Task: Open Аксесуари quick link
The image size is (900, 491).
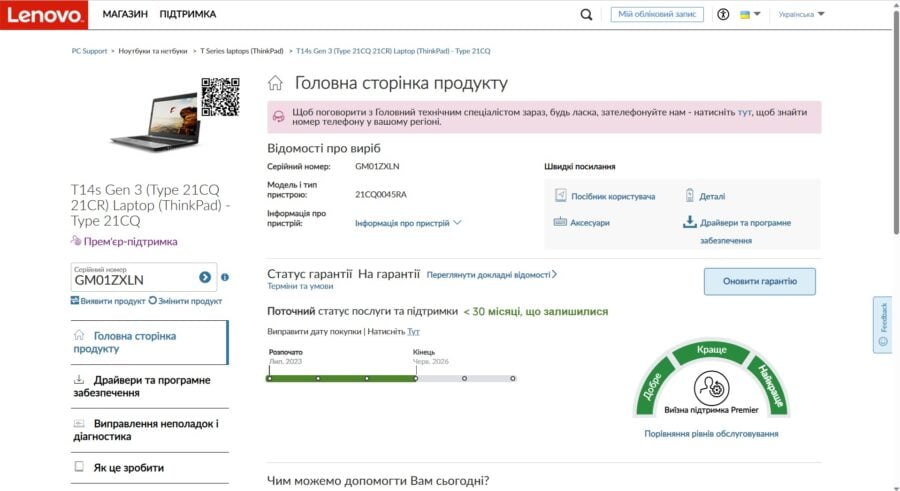Action: 589,223
